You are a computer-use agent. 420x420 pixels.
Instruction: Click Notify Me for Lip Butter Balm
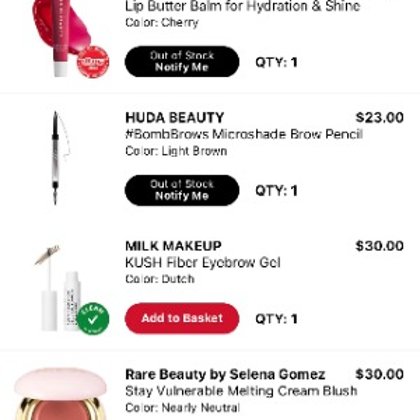[182, 62]
